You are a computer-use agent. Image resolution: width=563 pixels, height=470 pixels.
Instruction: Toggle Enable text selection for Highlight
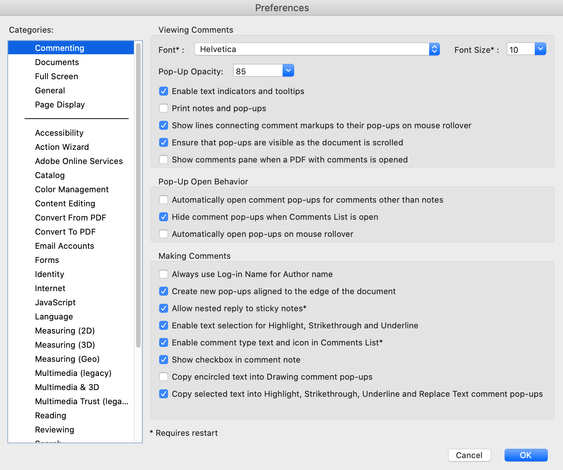163,325
